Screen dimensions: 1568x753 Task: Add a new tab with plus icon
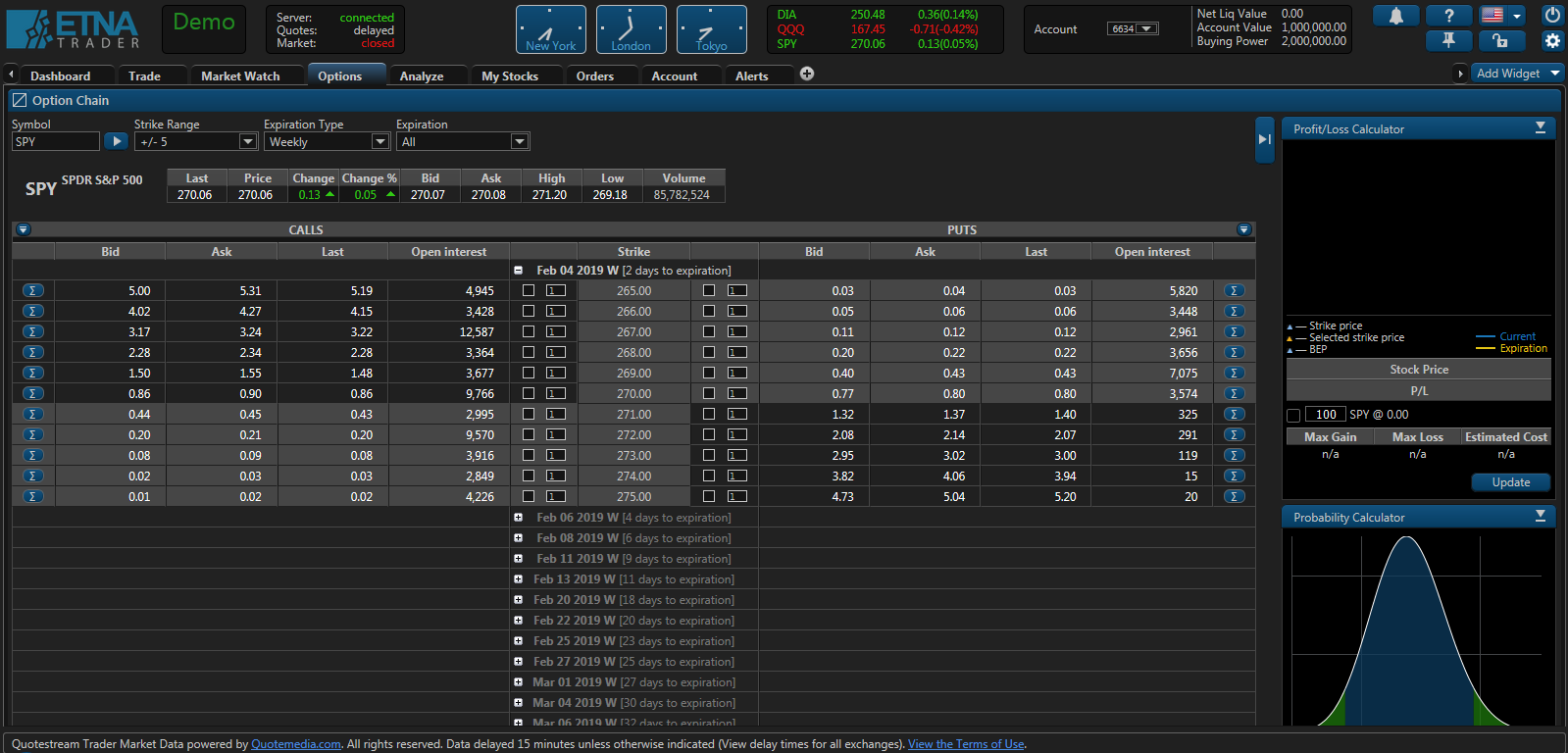click(807, 74)
